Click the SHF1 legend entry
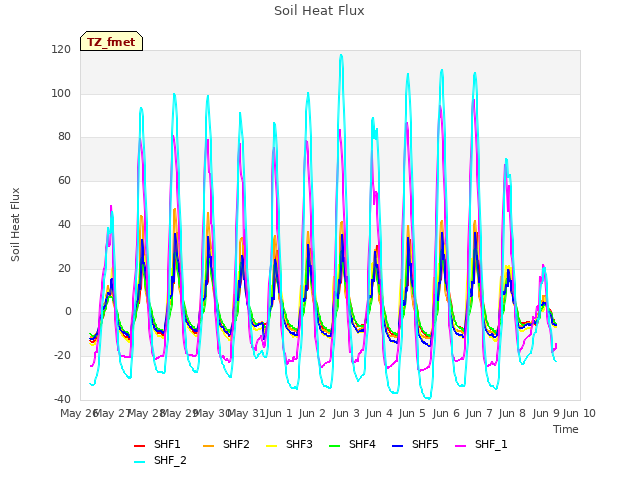Viewport: 640px width, 480px height. (157, 444)
